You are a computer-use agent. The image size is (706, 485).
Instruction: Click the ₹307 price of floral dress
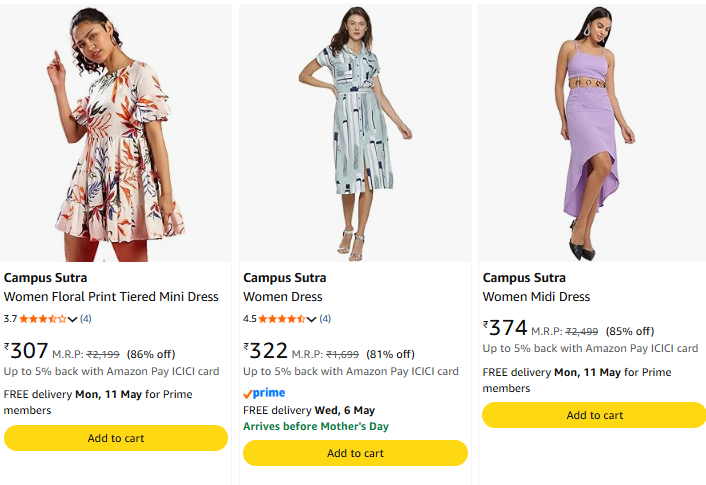pos(27,351)
